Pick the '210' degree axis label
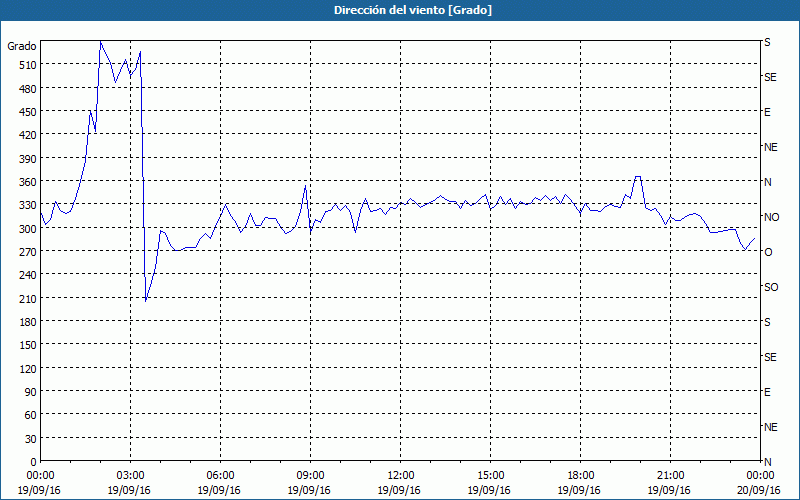The width and height of the screenshot is (800, 500). [29, 299]
